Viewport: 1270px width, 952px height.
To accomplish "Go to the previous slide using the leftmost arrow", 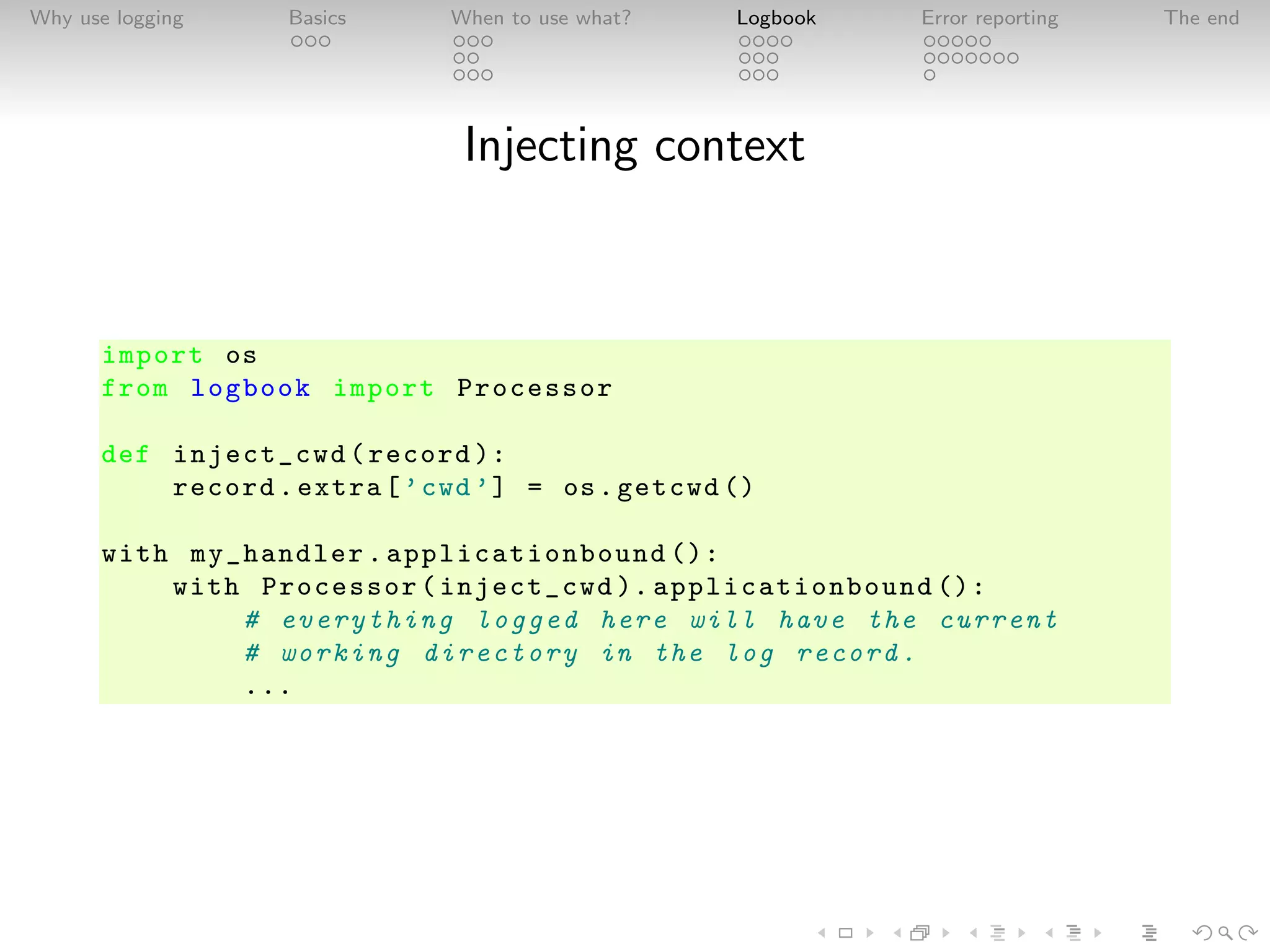I will [821, 932].
